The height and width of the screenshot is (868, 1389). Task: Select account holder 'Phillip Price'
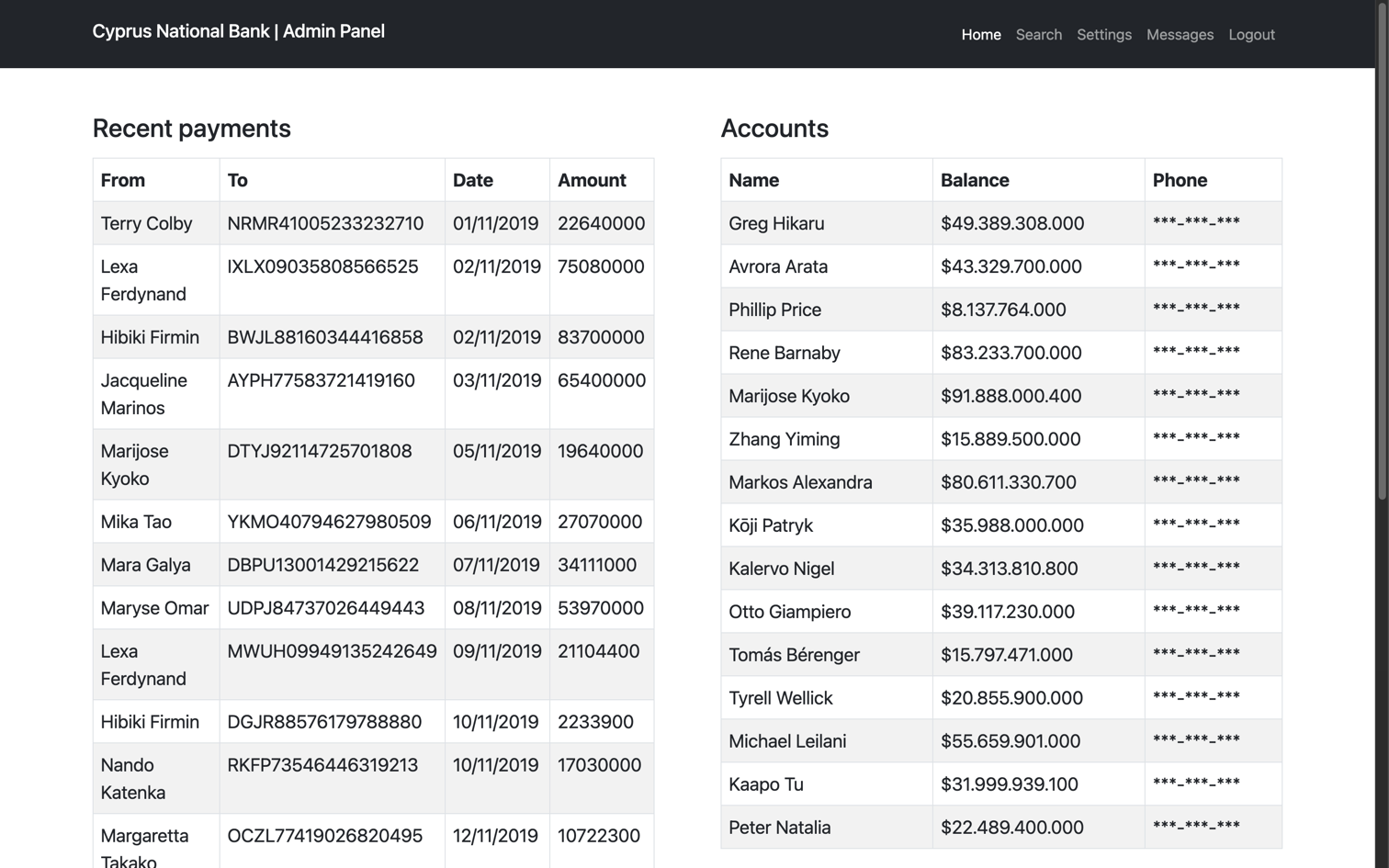[x=774, y=310]
